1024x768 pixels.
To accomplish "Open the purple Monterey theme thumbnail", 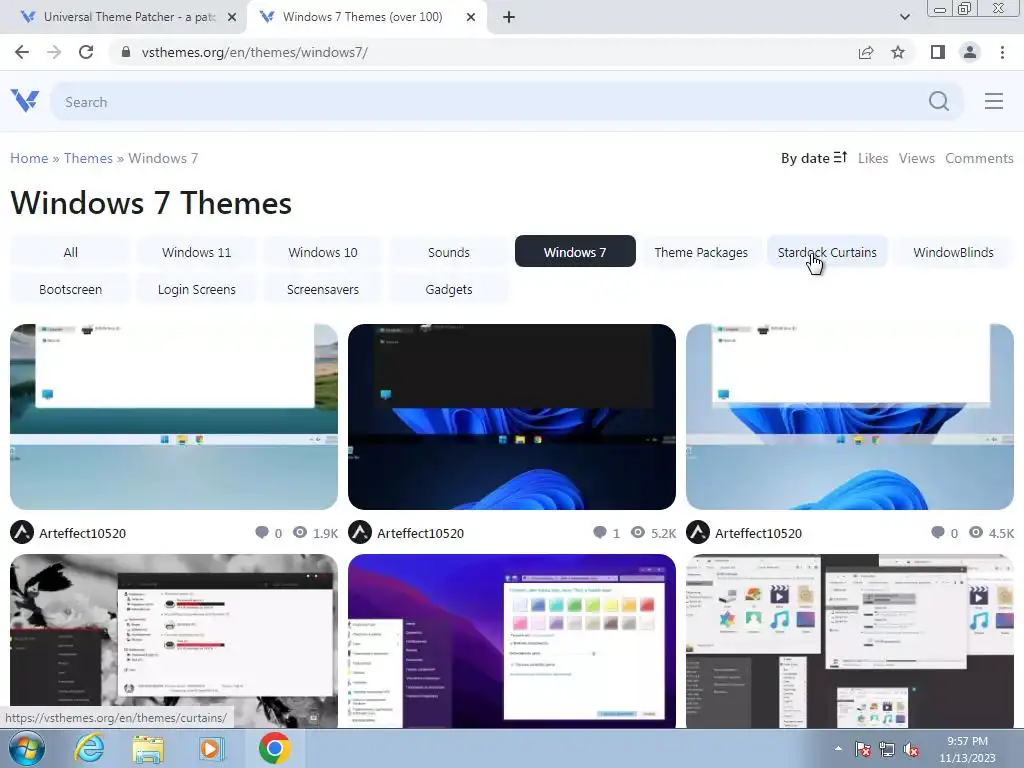I will pyautogui.click(x=511, y=641).
